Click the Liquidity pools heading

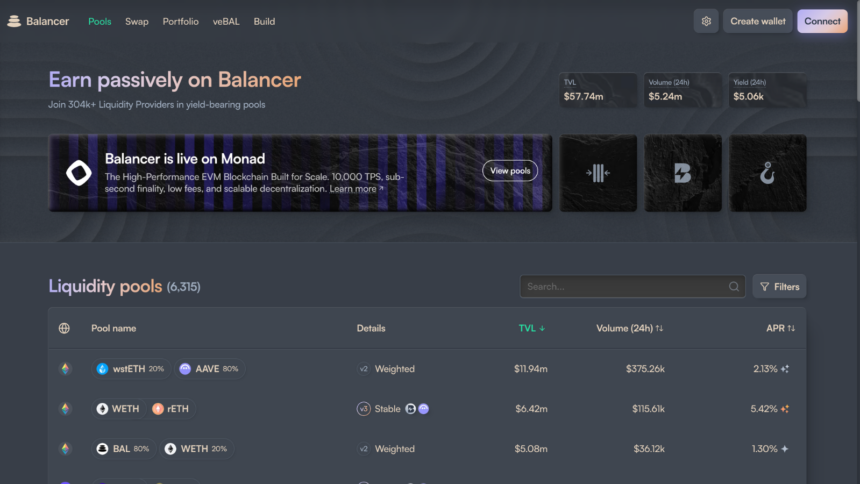(x=105, y=286)
